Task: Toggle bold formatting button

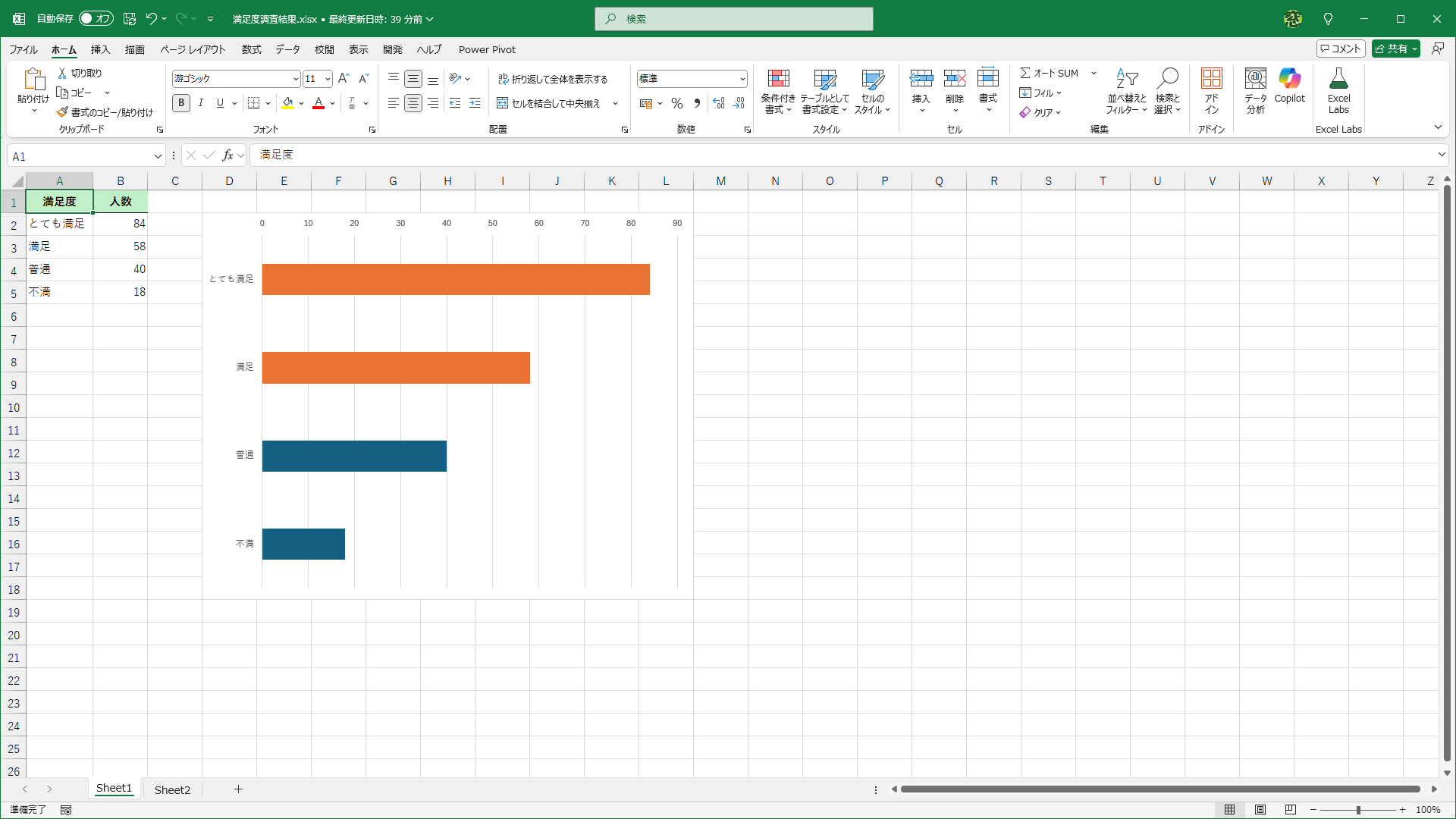Action: [181, 103]
